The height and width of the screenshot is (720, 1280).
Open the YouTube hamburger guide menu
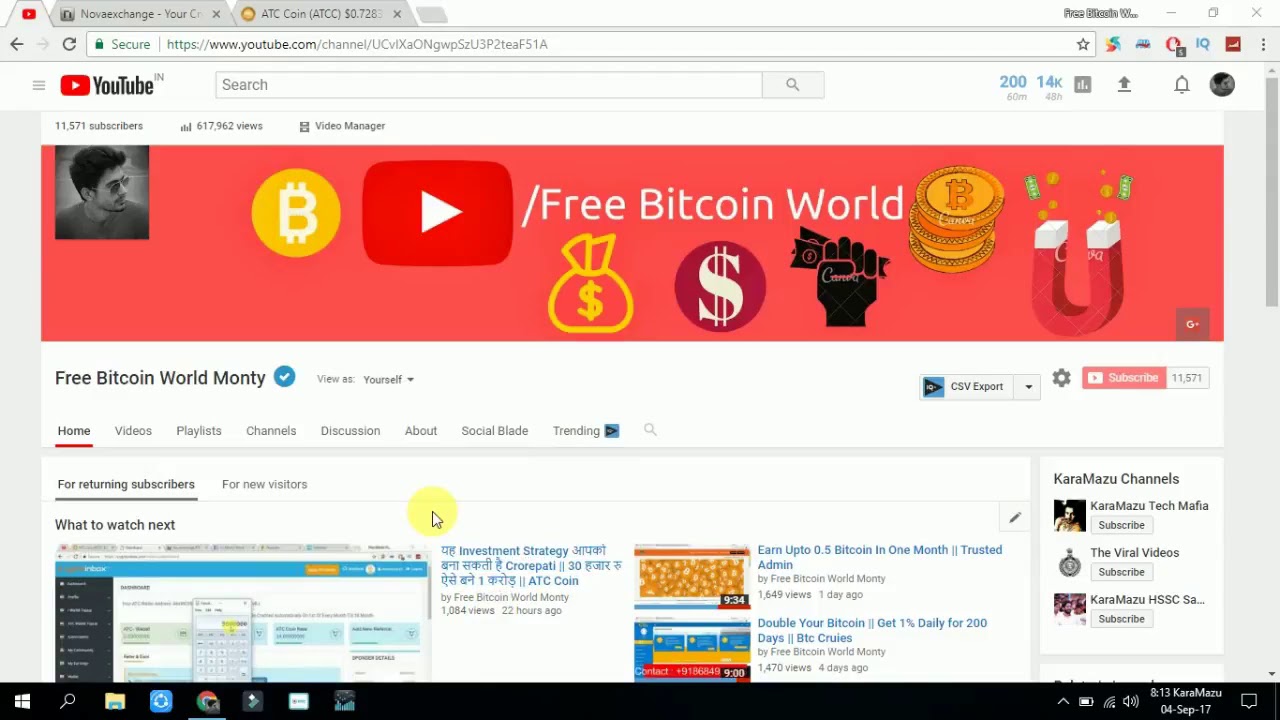(38, 85)
